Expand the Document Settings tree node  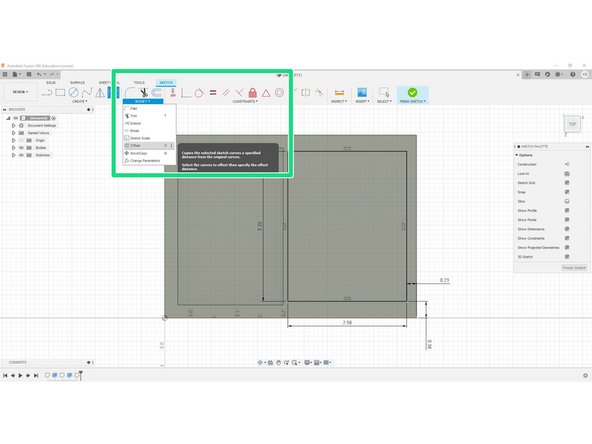(x=14, y=125)
